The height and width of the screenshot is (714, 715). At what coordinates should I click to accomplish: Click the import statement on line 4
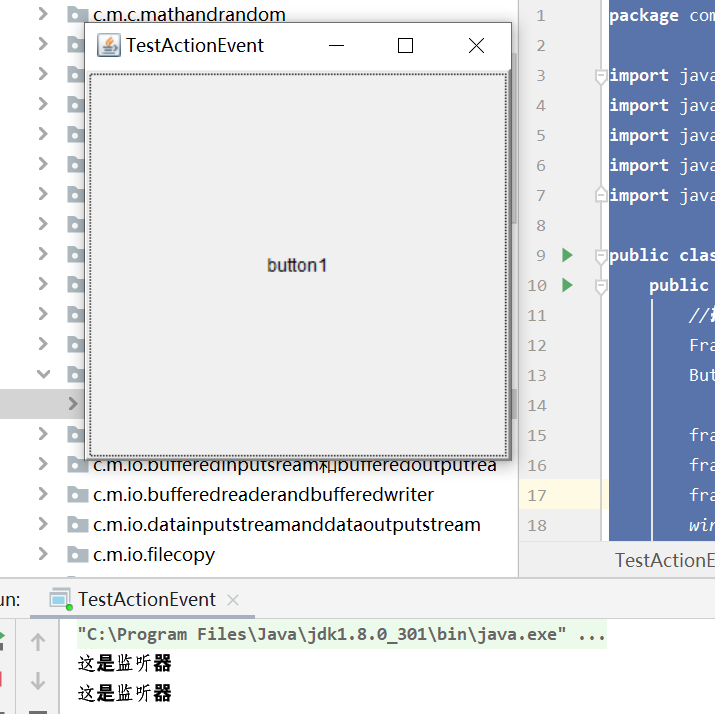coord(662,105)
